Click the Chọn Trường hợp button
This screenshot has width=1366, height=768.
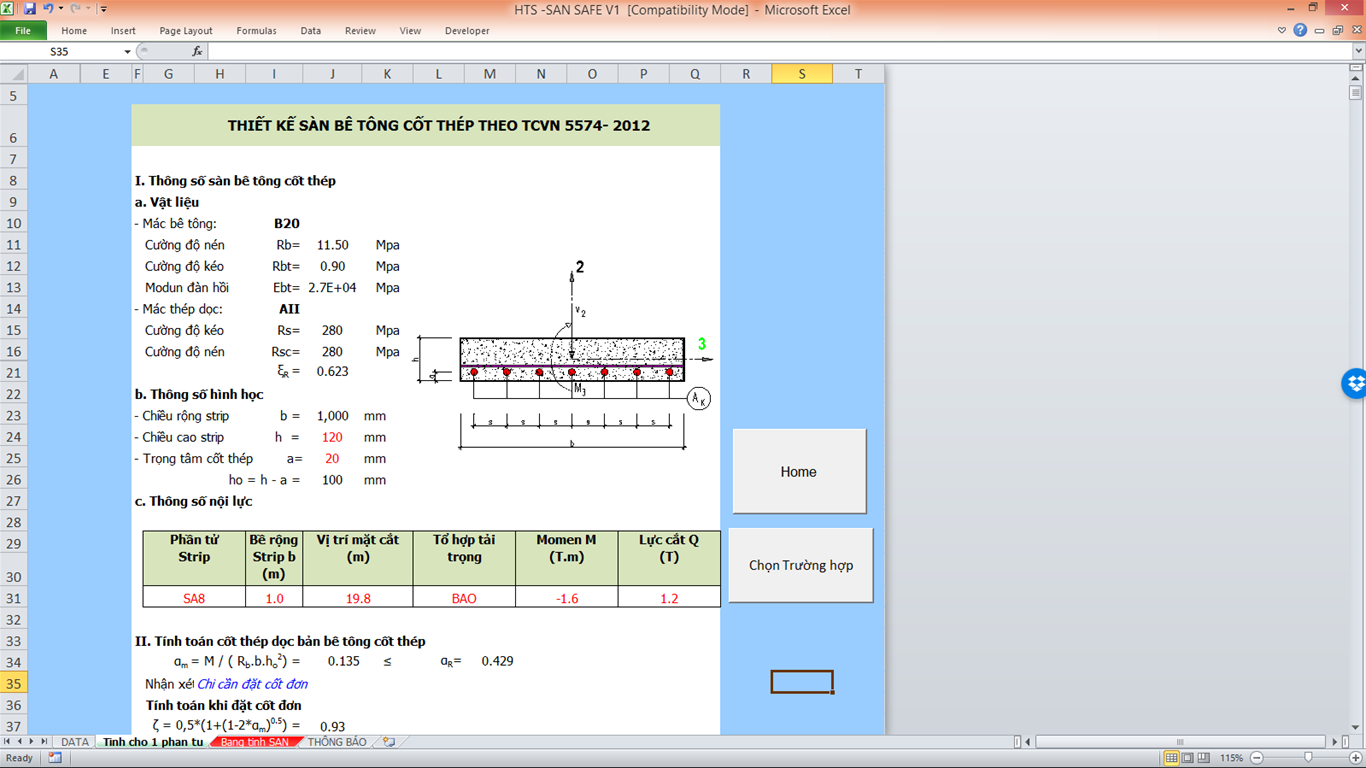(800, 565)
